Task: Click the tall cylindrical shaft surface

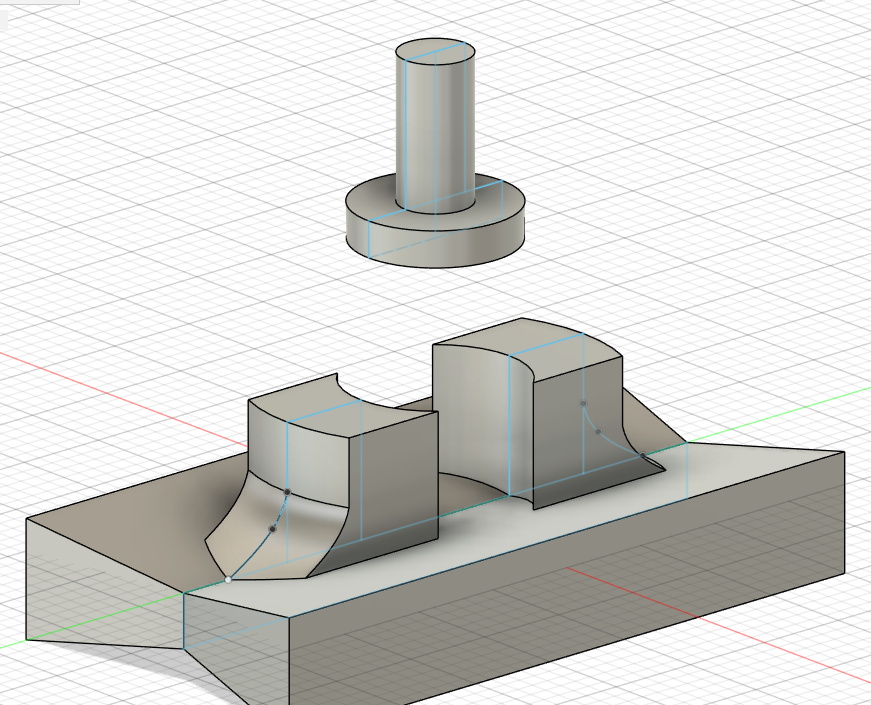Action: [418, 130]
